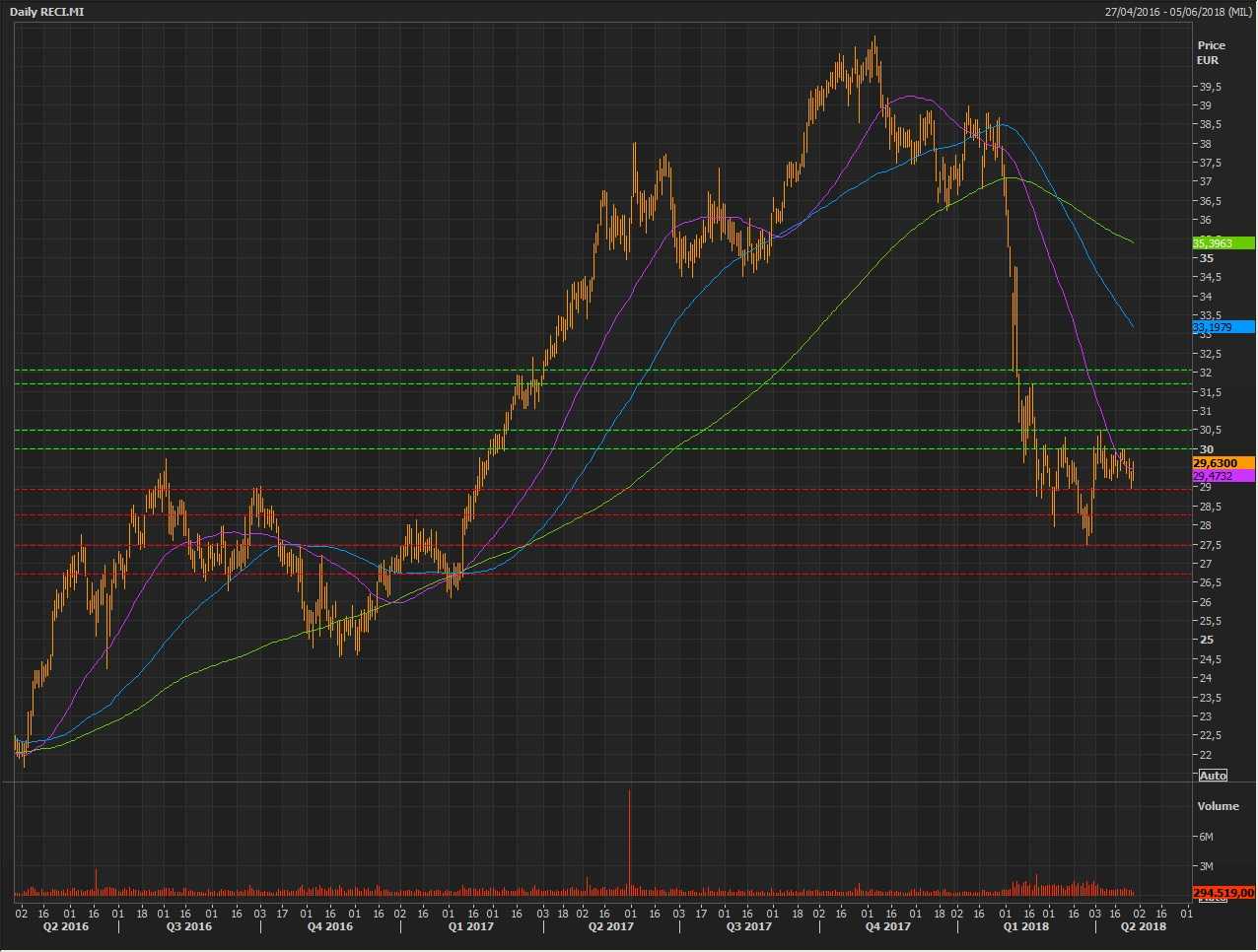Viewport: 1258px width, 952px height.
Task: Click the red 294.519,00 volume value tag
Action: coord(1223,893)
